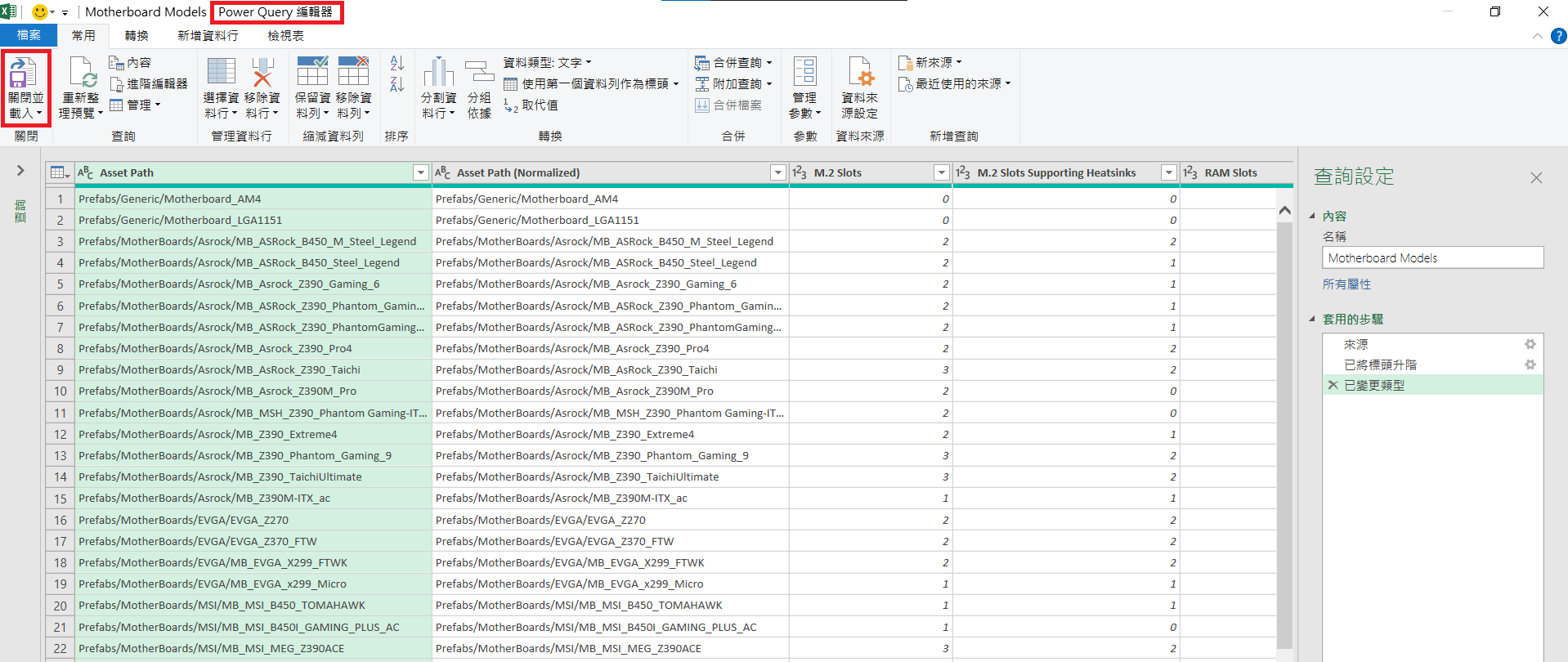The height and width of the screenshot is (662, 1568).
Task: Click the query name field Motherboard Models
Action: pyautogui.click(x=1431, y=257)
